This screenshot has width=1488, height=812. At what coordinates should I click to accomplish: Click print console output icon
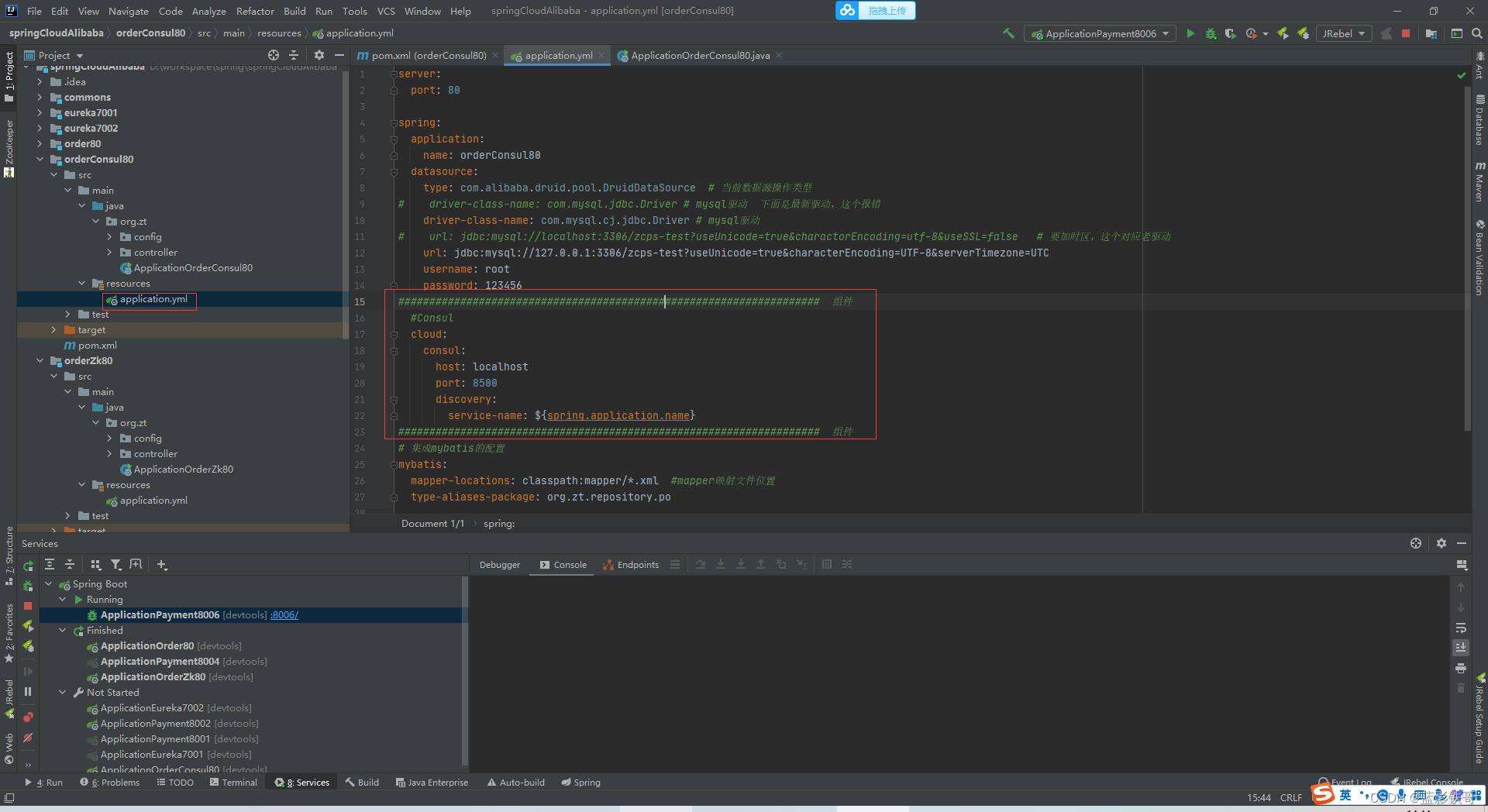coord(1461,668)
